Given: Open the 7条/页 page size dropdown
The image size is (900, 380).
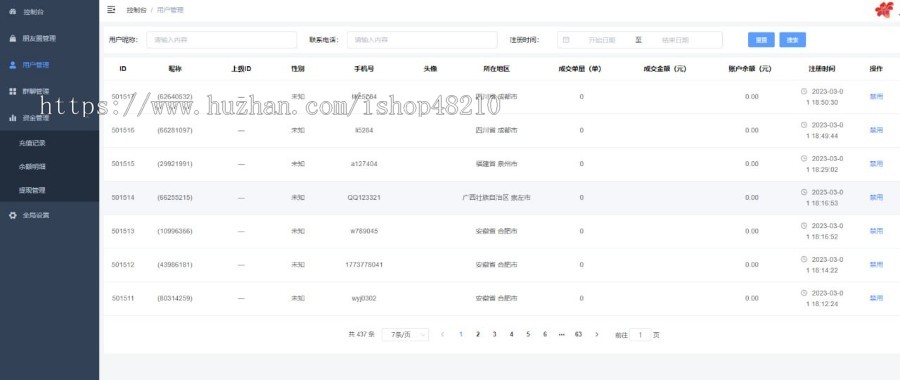Looking at the screenshot, I should 405,334.
